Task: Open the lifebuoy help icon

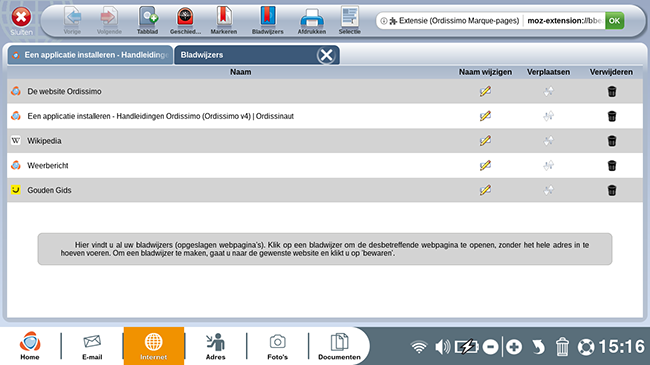Action: (x=586, y=347)
